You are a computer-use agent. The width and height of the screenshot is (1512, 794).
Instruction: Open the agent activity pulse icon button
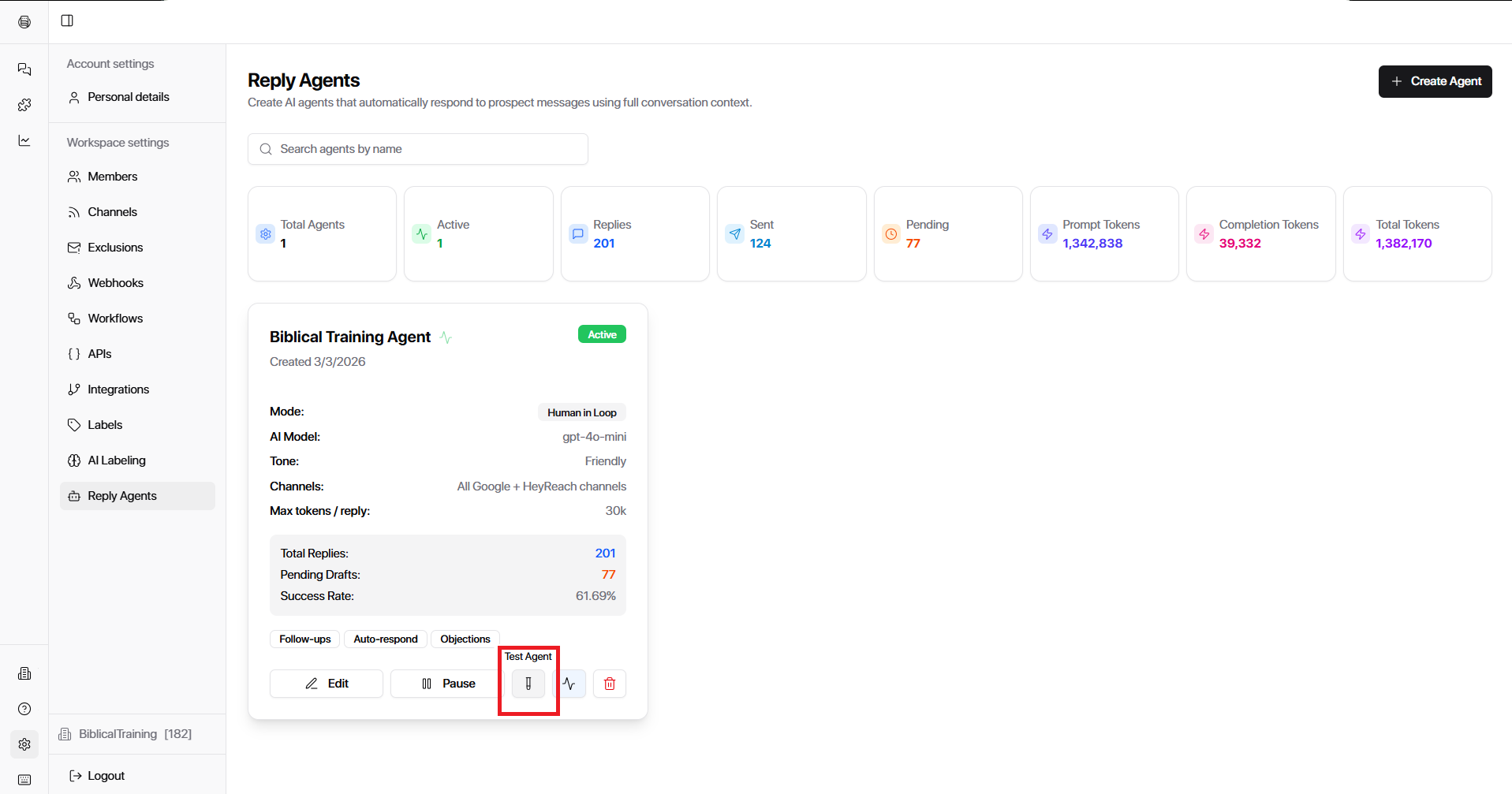point(569,684)
